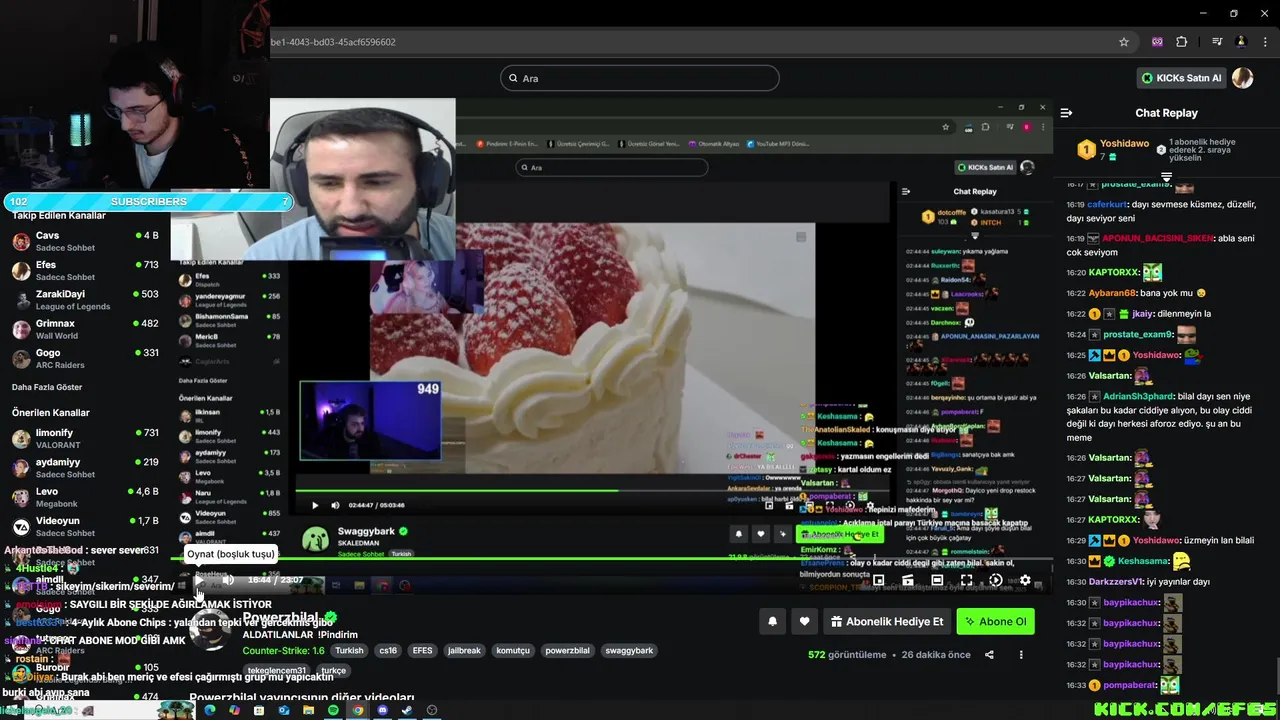Open Steam from taskbar
The width and height of the screenshot is (1280, 720).
pos(407,710)
